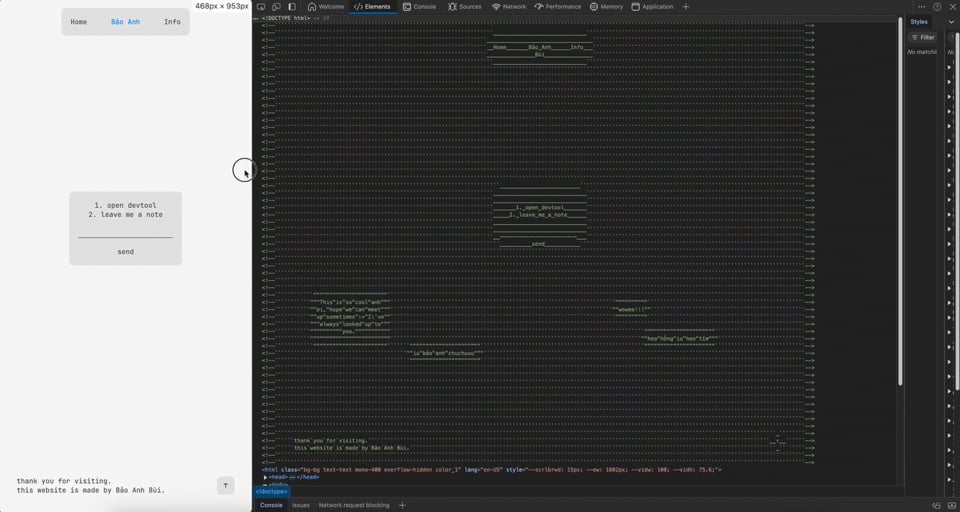Click 'heo hồng iu heo tím' comment text

[x=680, y=339]
